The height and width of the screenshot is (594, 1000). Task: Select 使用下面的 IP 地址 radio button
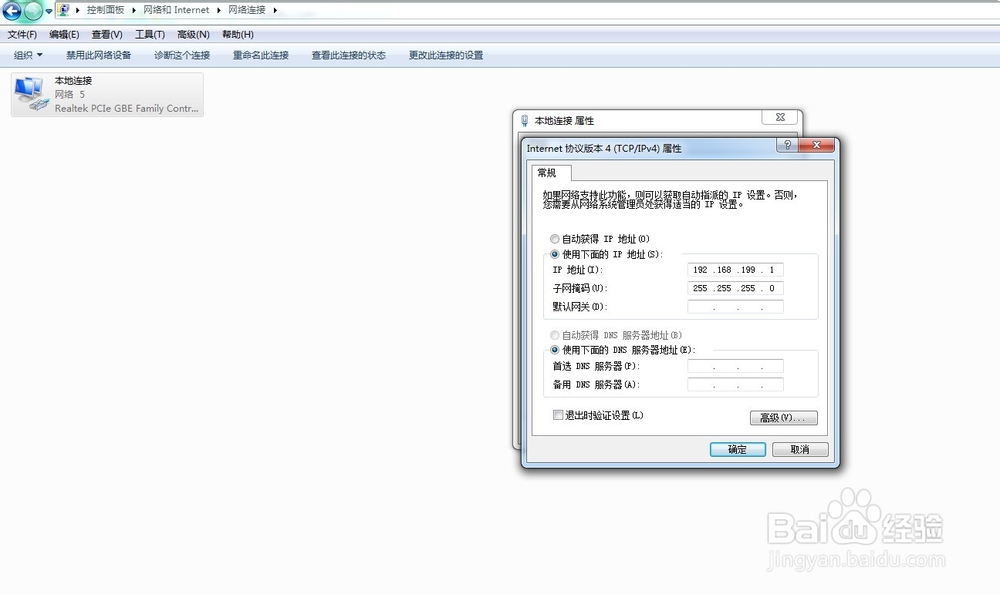pos(554,254)
